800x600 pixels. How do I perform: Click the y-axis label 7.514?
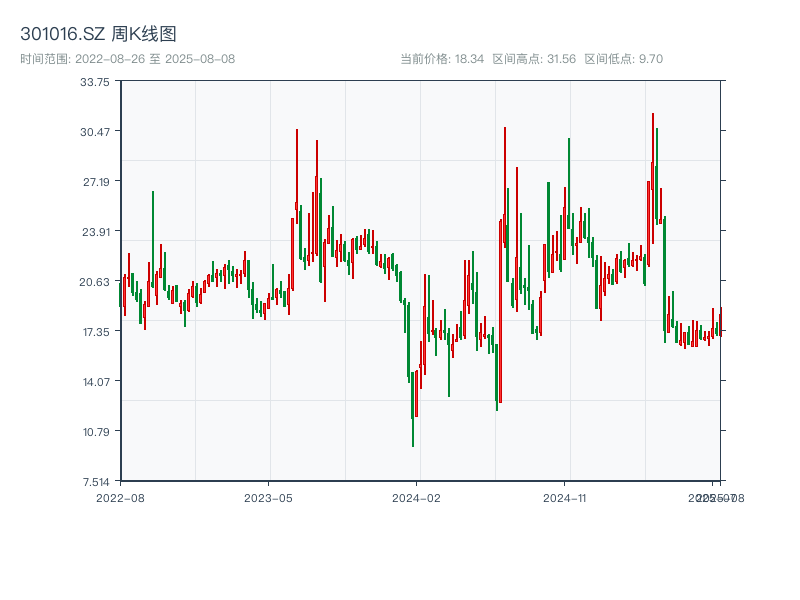[x=96, y=482]
